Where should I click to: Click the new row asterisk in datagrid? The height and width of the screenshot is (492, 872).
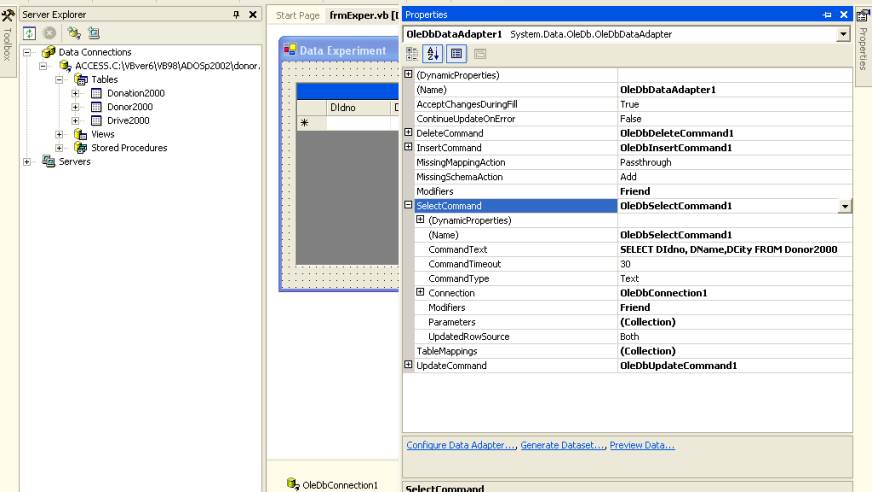coord(305,123)
